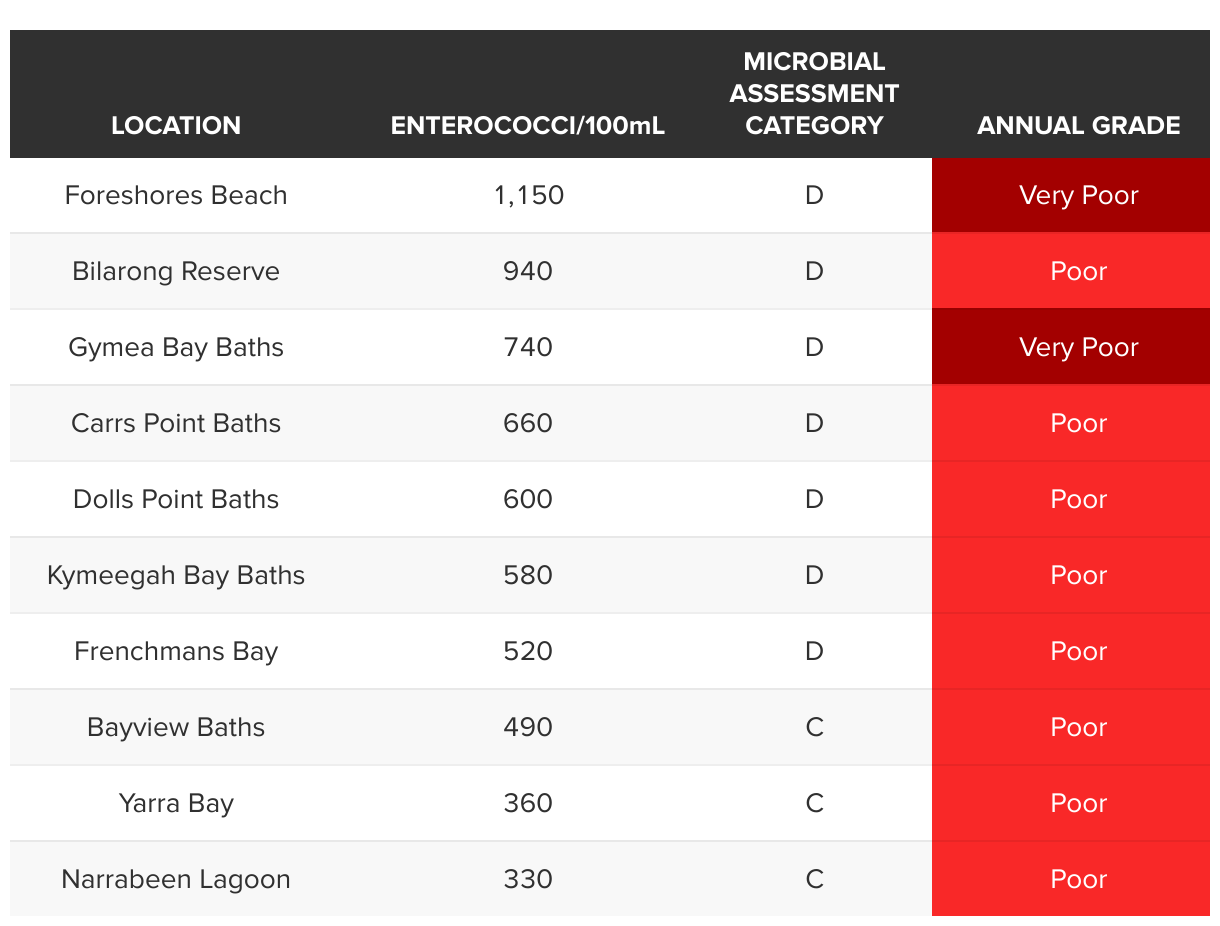1220x926 pixels.
Task: Click the ANNUAL GRADE column header
Action: 1078,125
